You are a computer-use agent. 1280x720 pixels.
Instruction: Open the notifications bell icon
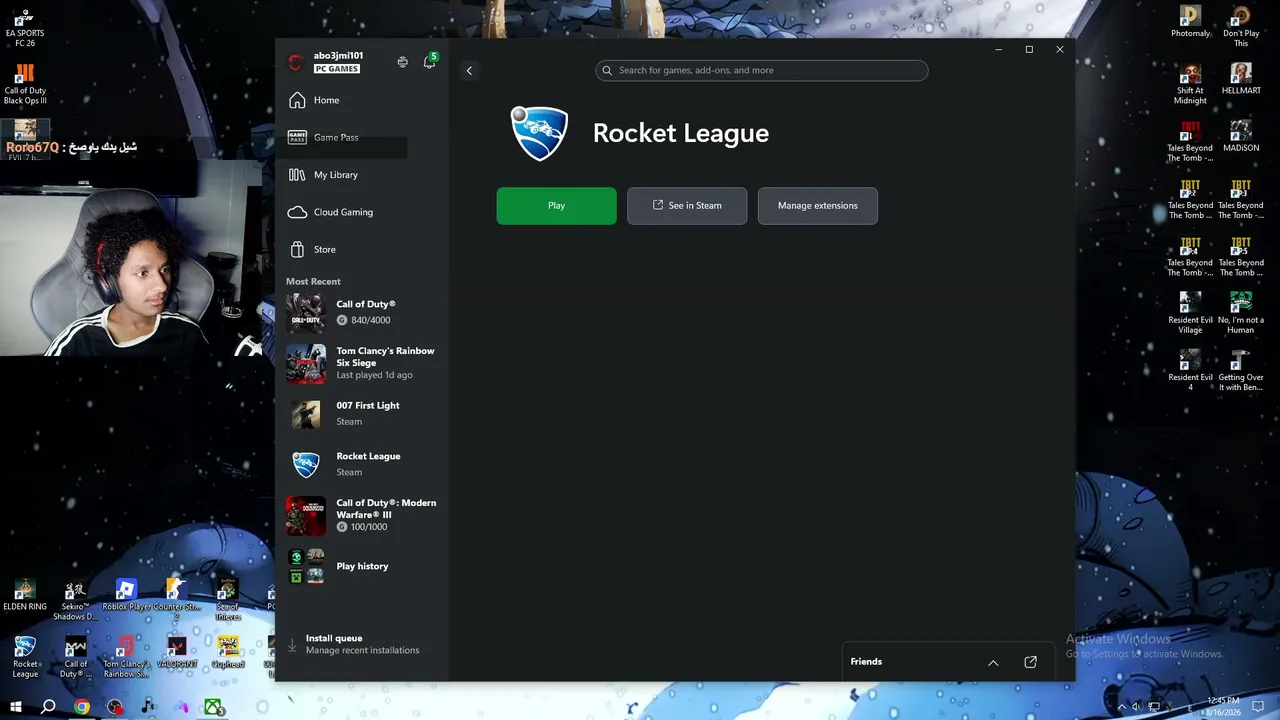coord(429,62)
